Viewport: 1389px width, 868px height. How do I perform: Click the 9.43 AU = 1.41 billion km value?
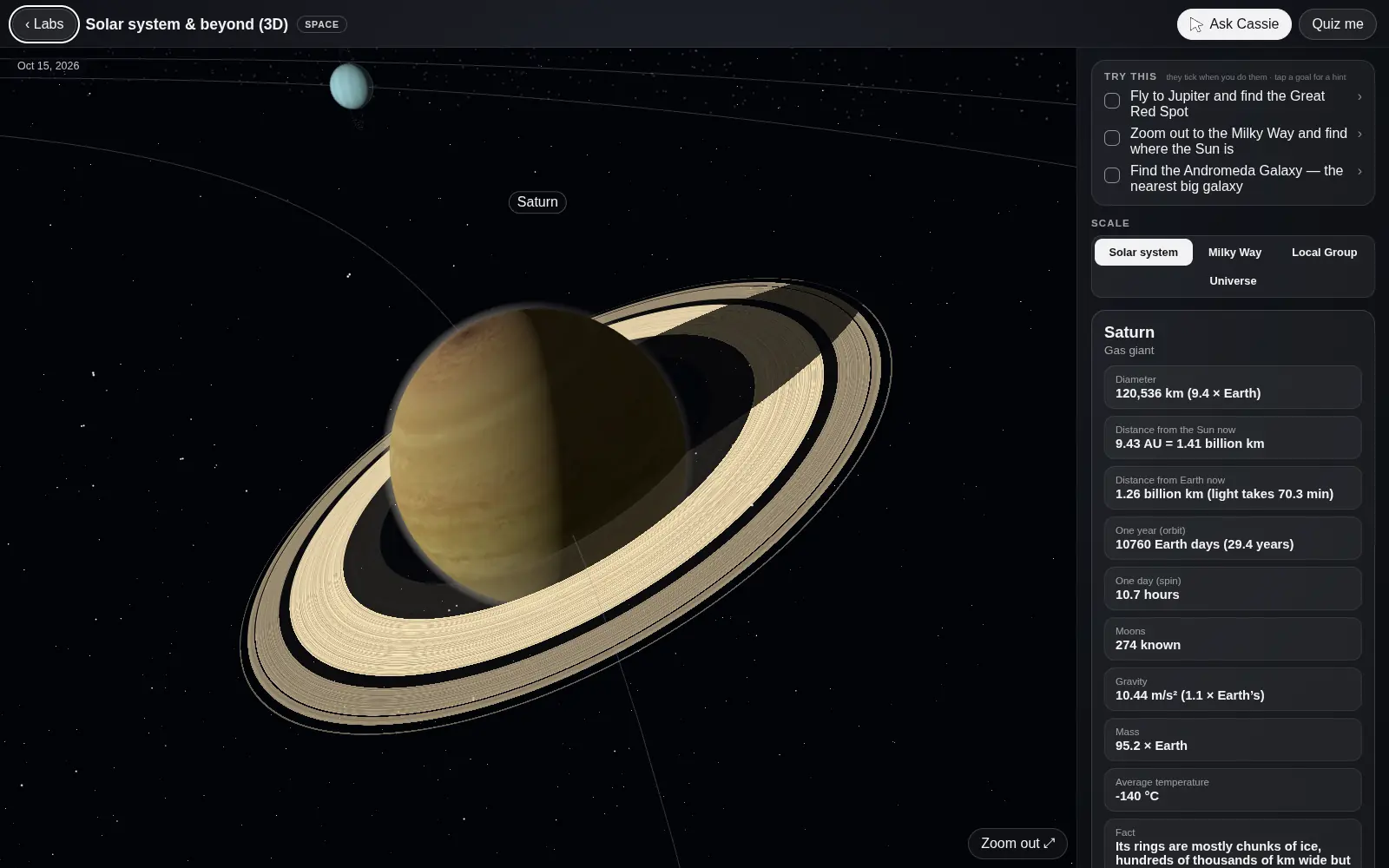pyautogui.click(x=1189, y=444)
